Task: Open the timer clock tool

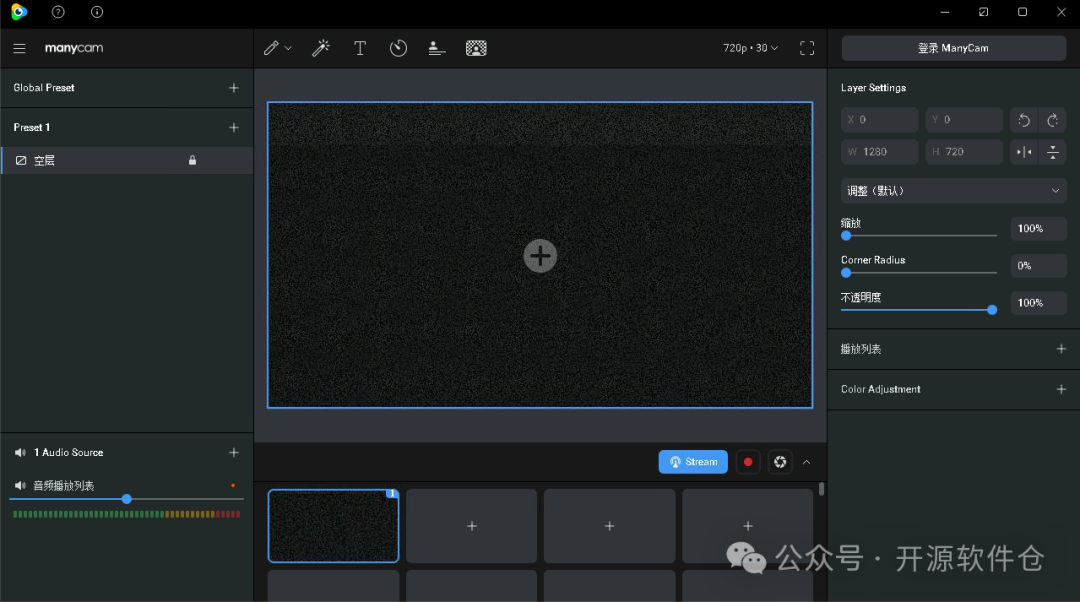Action: pyautogui.click(x=398, y=48)
